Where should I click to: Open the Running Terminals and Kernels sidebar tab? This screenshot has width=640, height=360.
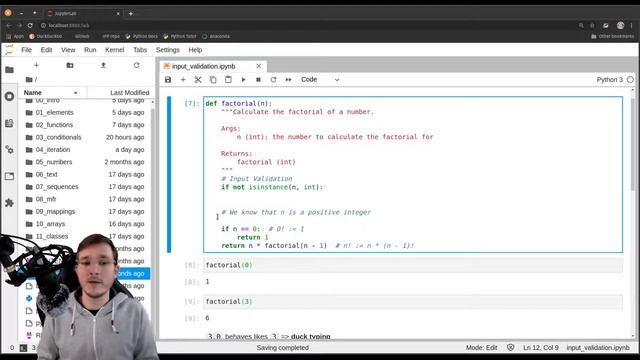(9, 96)
